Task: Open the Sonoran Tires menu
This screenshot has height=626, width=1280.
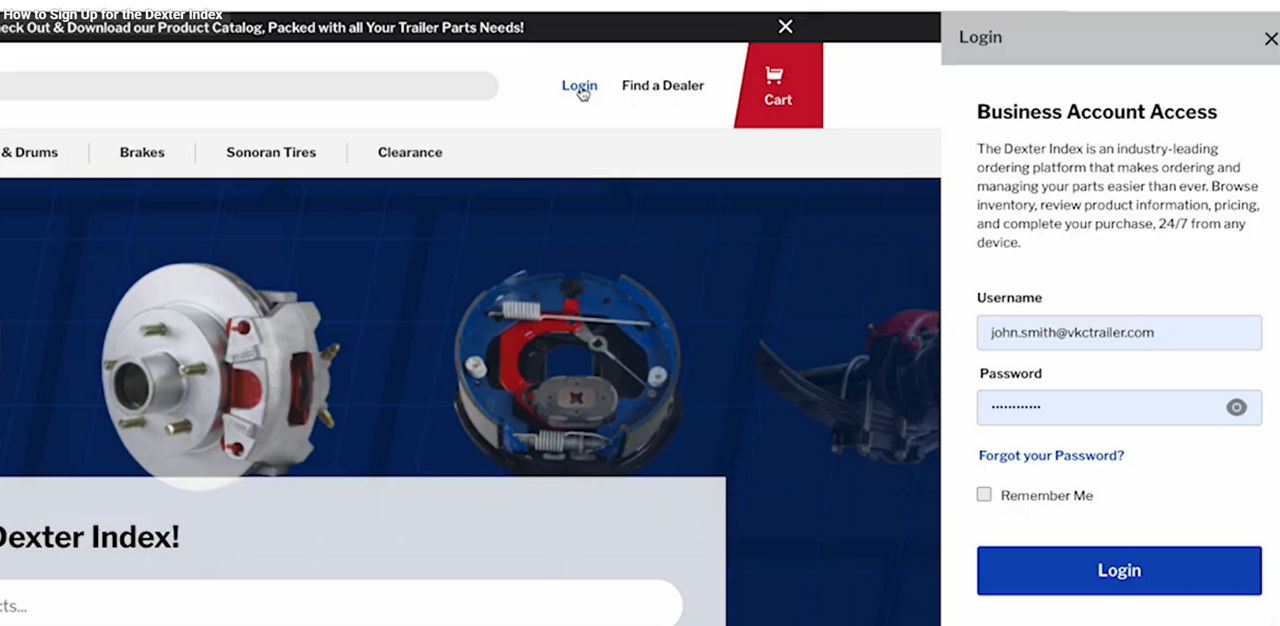Action: click(271, 152)
